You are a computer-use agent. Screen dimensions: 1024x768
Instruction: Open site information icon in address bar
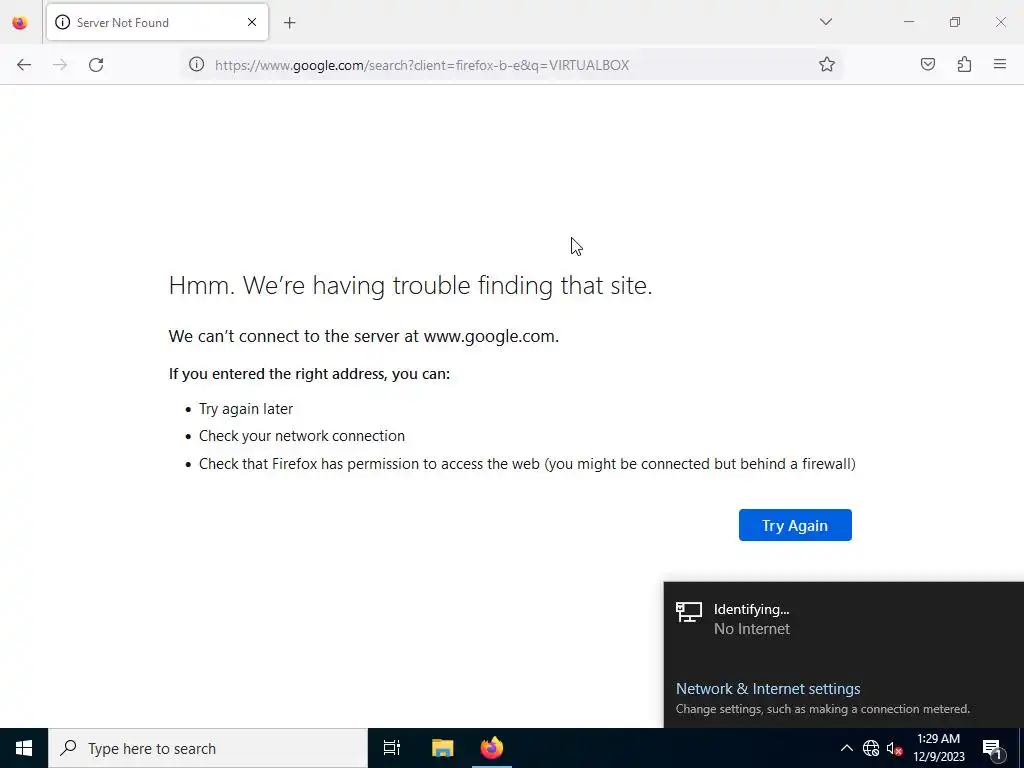pyautogui.click(x=197, y=64)
